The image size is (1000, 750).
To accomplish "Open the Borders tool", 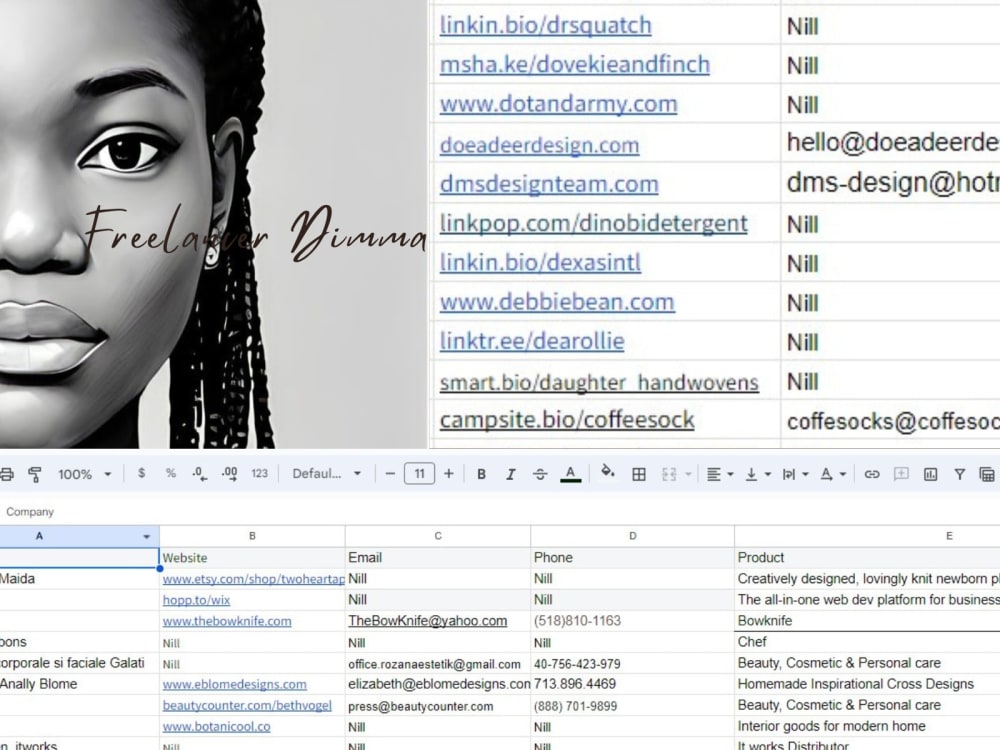I will point(638,474).
